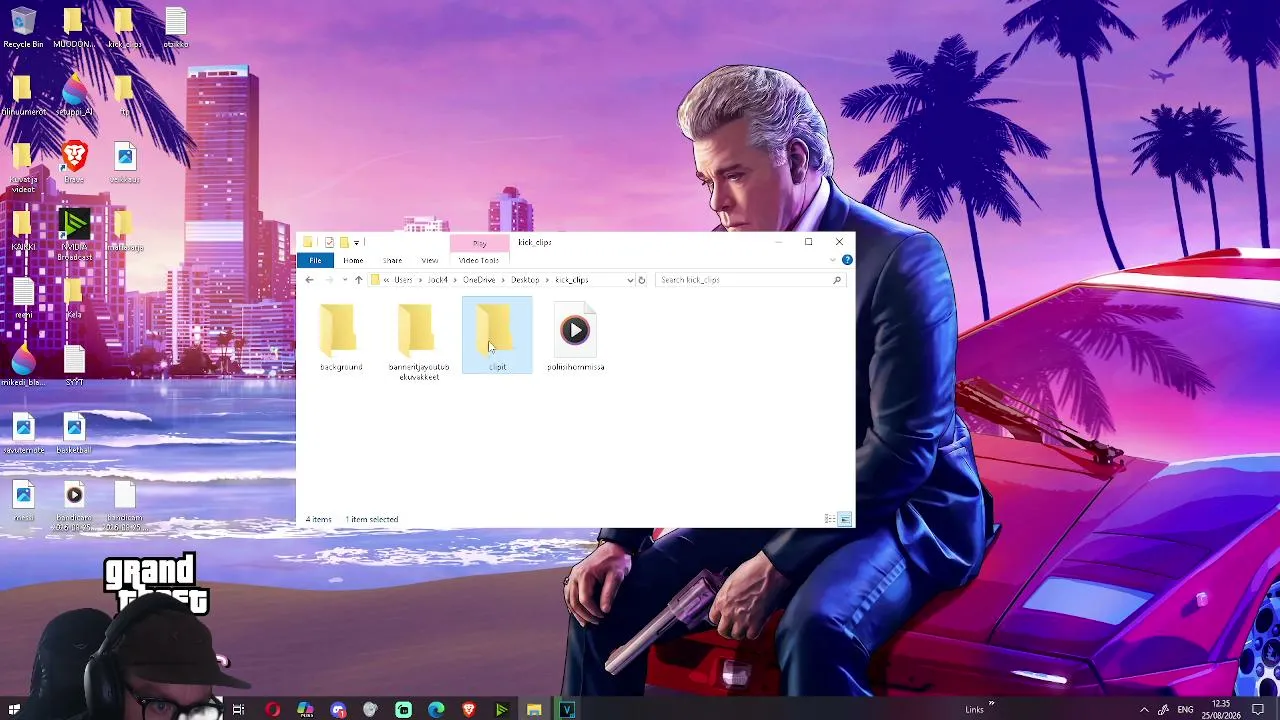1280x720 pixels.
Task: Open the taskbar clock and calendar
Action: [x=1221, y=710]
